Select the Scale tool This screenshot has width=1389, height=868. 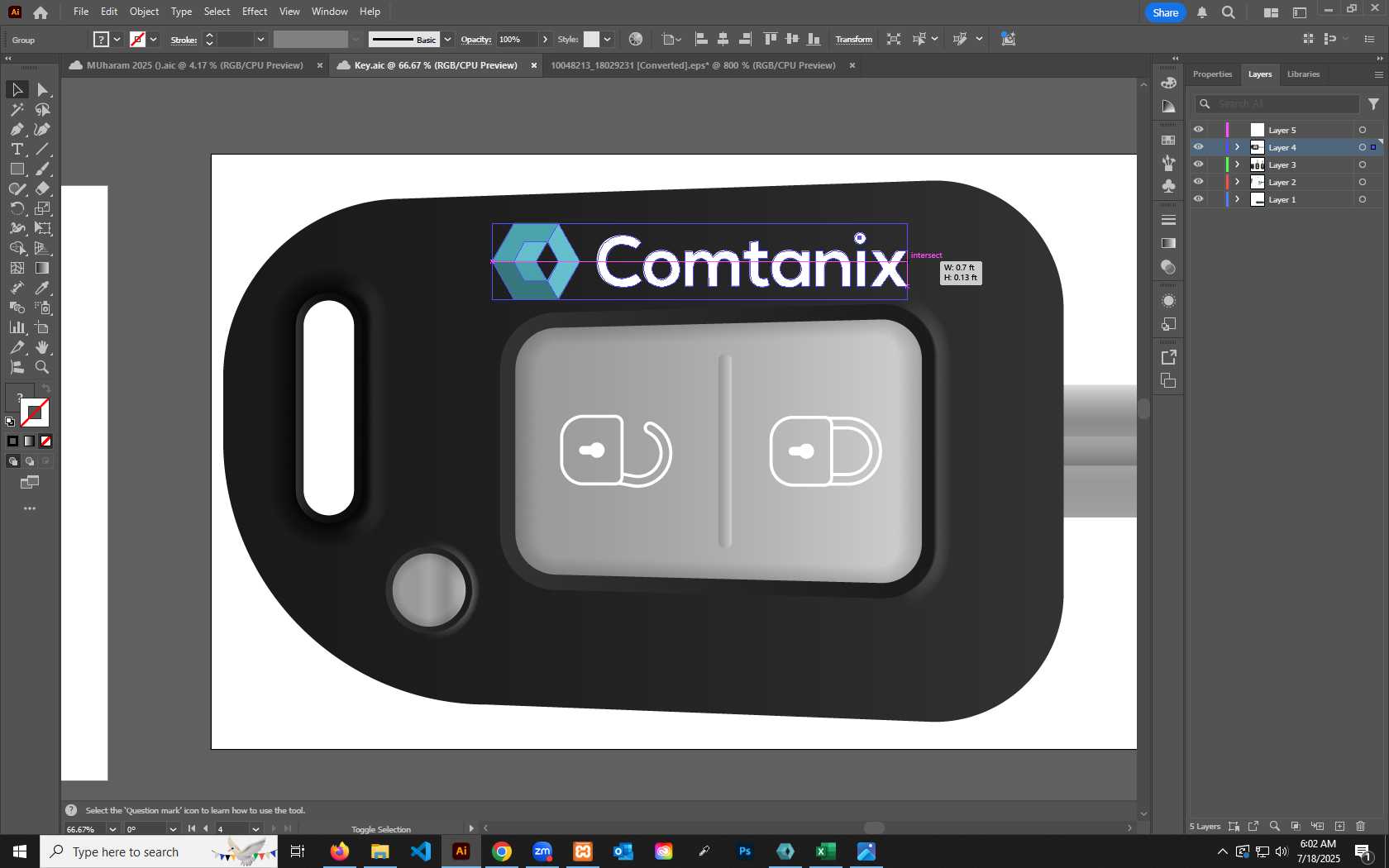click(x=42, y=208)
